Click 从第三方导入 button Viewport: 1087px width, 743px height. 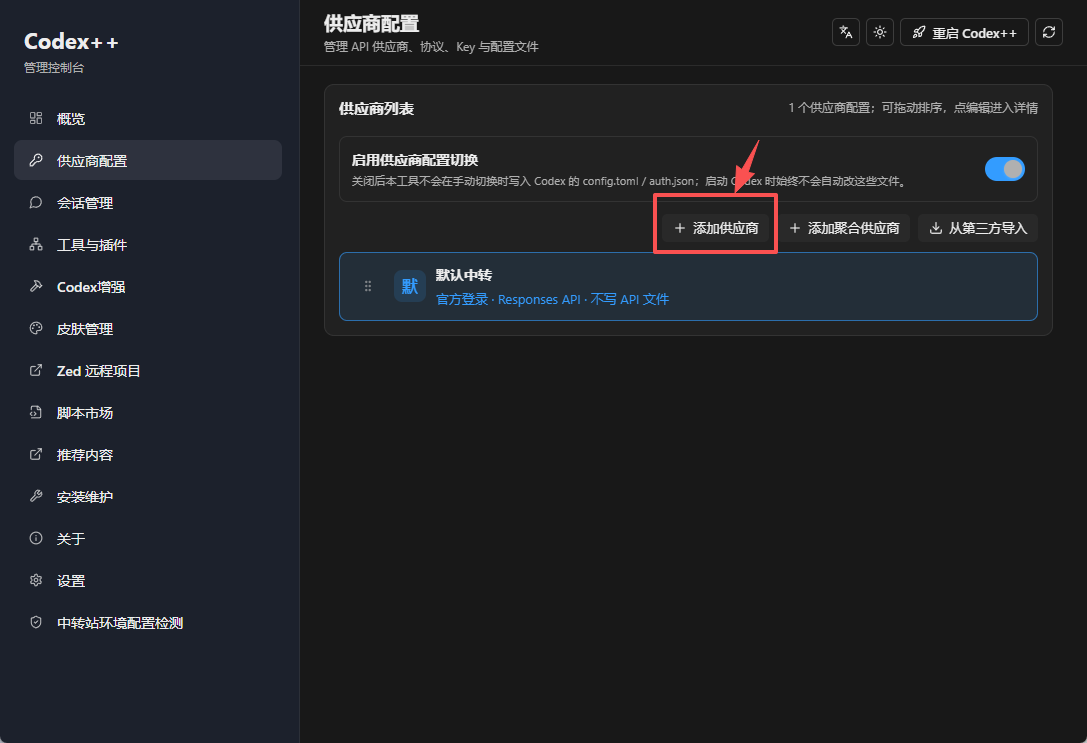[x=977, y=228]
